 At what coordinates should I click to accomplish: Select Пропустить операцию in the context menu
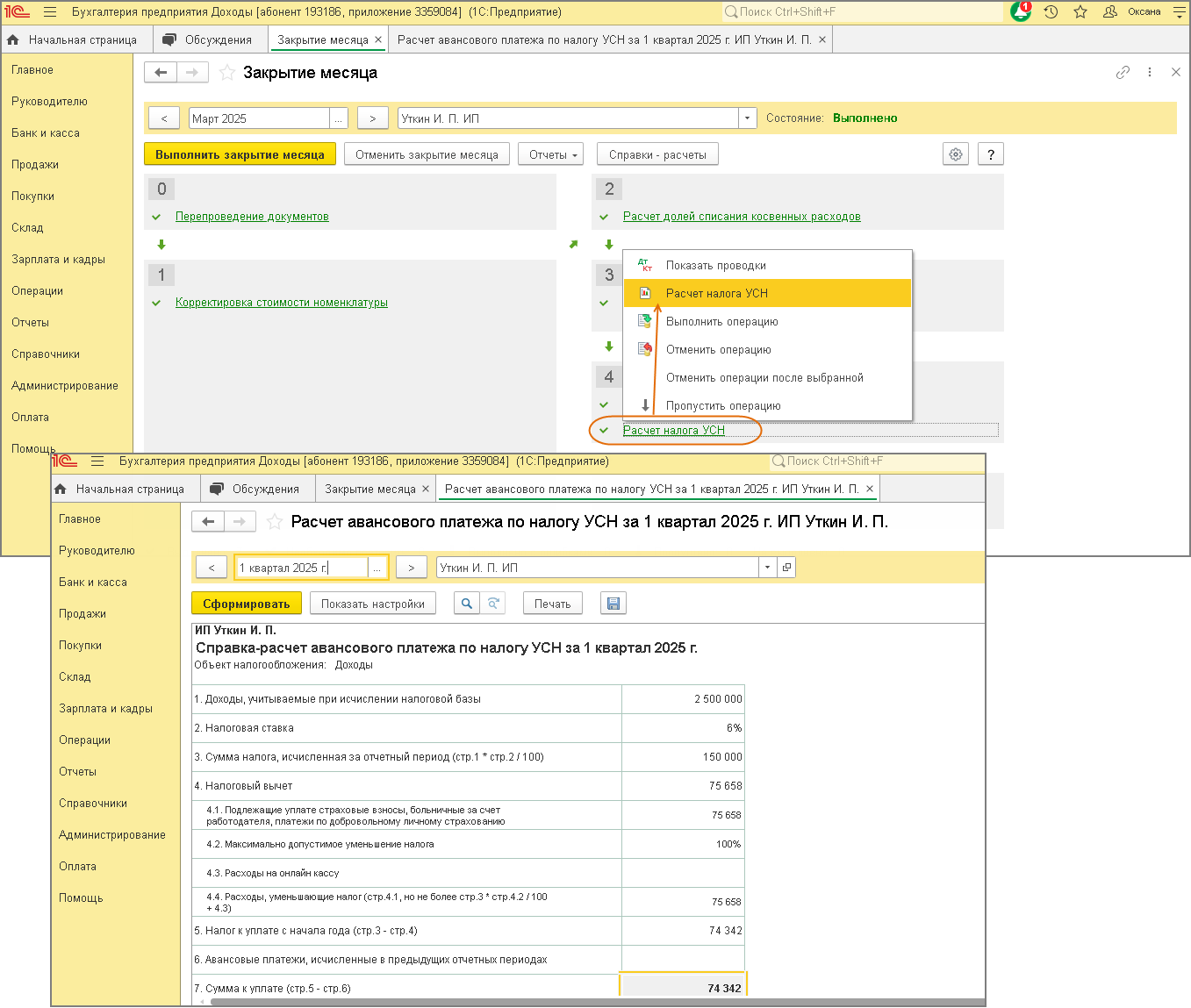pyautogui.click(x=767, y=405)
